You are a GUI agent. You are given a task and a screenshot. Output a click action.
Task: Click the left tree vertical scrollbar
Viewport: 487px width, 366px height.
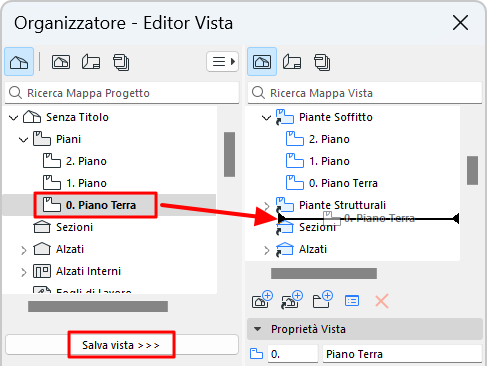229,154
